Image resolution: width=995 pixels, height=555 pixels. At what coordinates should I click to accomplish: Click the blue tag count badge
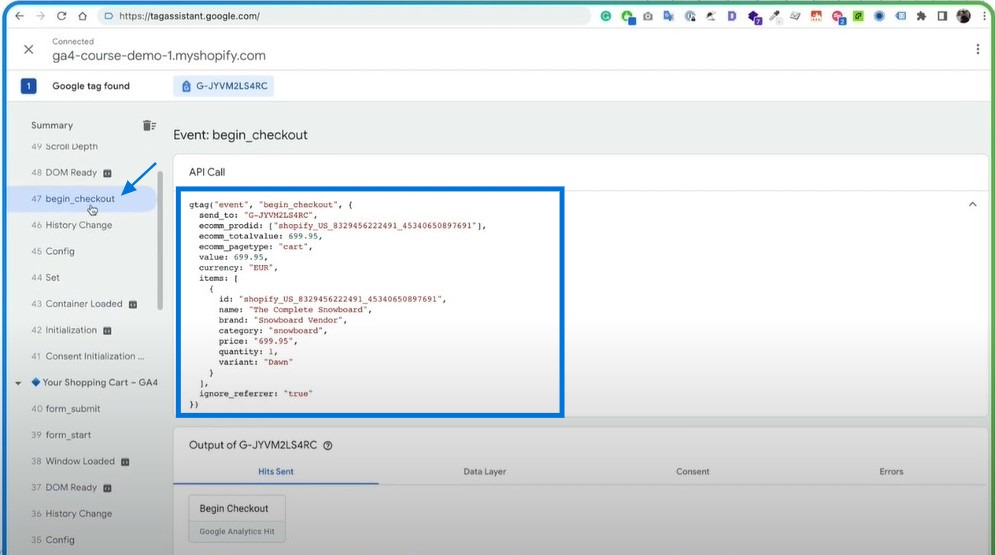(29, 86)
